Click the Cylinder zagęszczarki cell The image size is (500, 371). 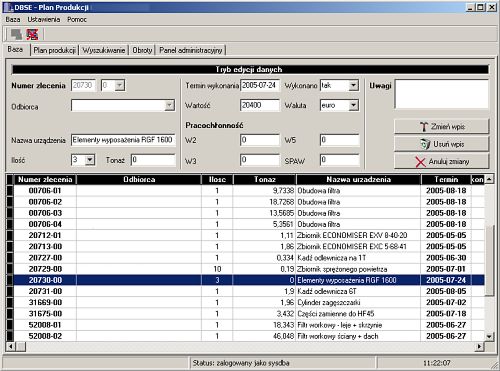pos(358,302)
